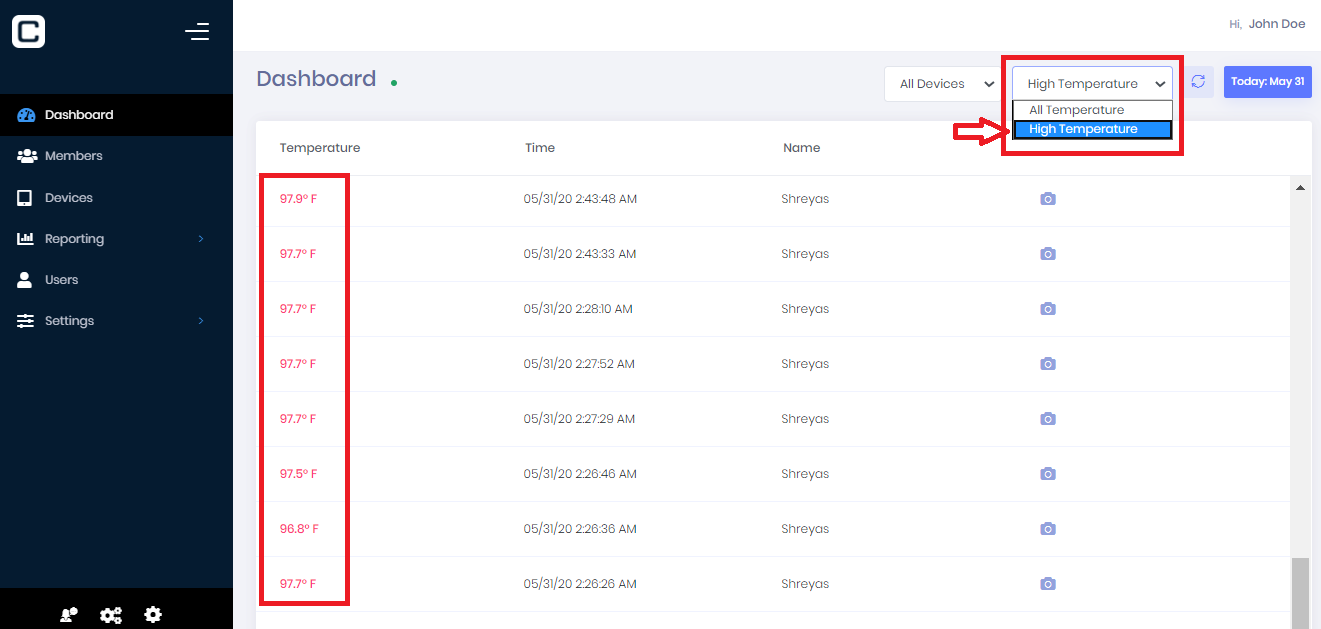Open photo for 2:43:33 AM record

1048,254
